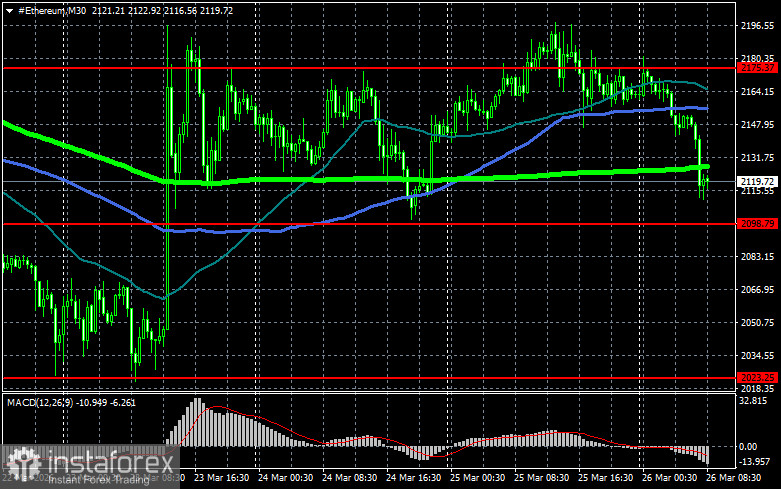Click the red 2023.25 support price label
The image size is (781, 489).
[758, 377]
